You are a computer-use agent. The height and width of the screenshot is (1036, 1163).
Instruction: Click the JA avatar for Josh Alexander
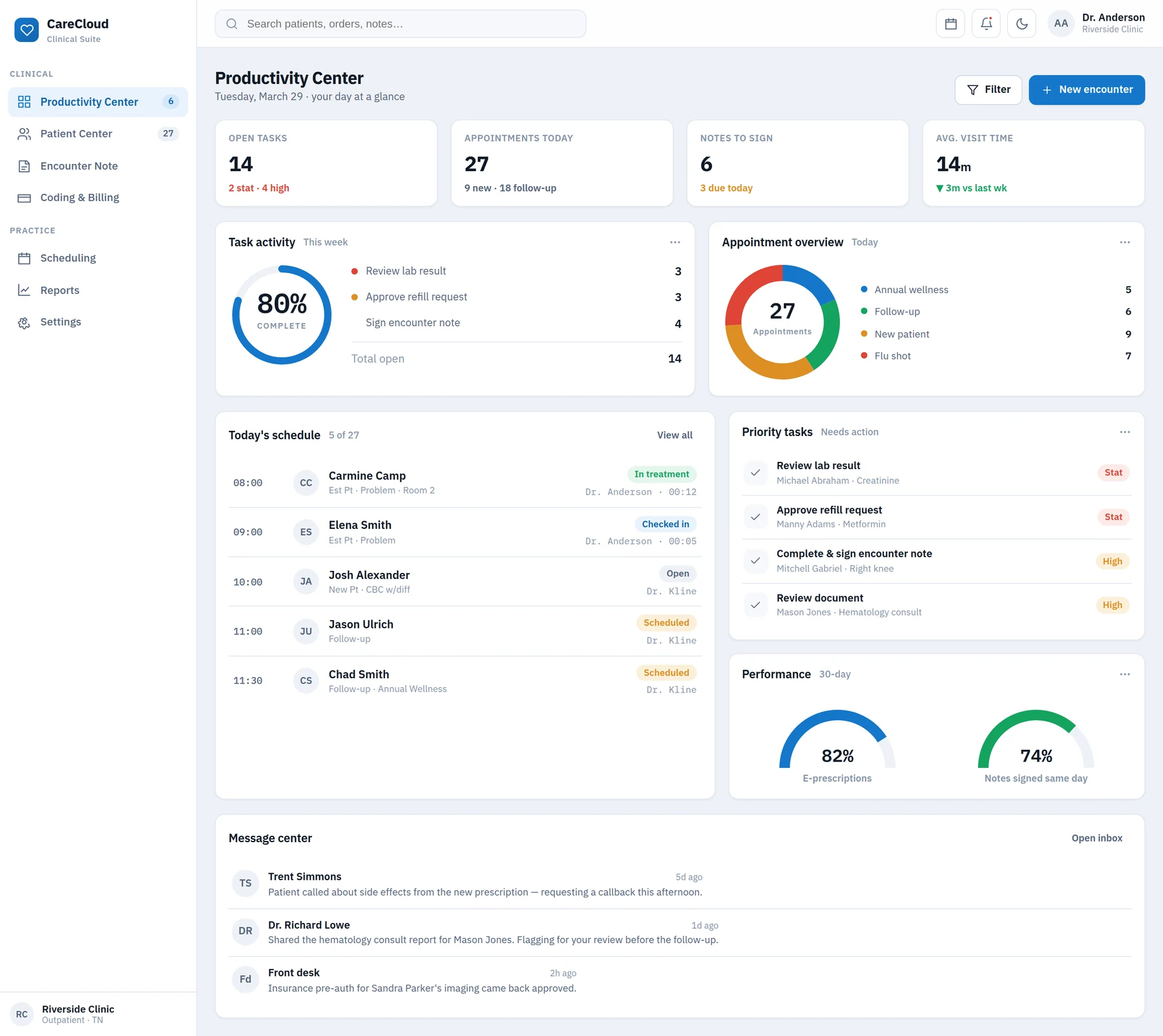[x=306, y=581]
